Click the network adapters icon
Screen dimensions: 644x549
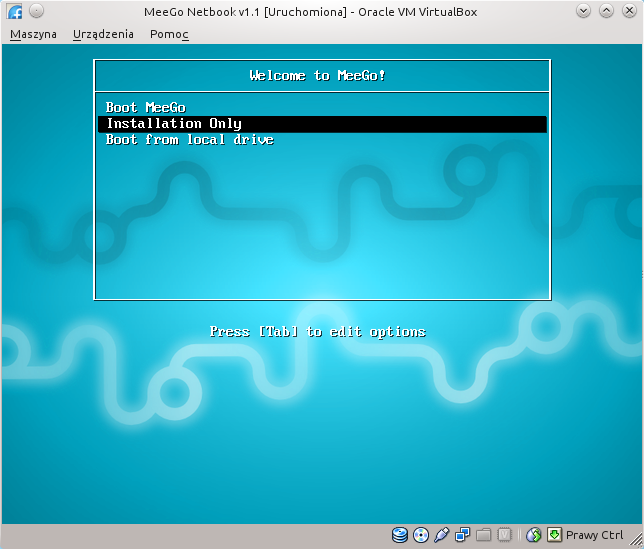click(462, 535)
